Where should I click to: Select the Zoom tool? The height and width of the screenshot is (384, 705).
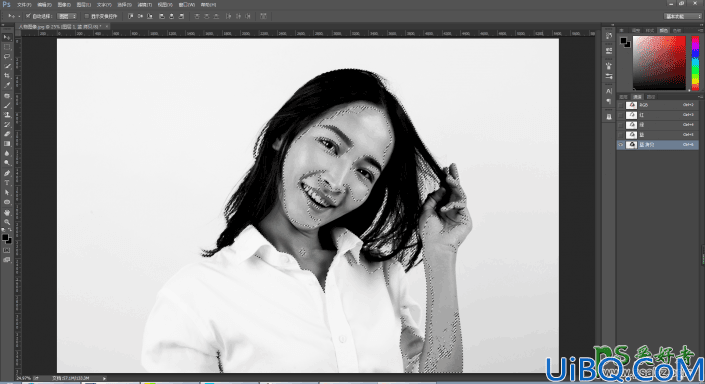point(7,222)
